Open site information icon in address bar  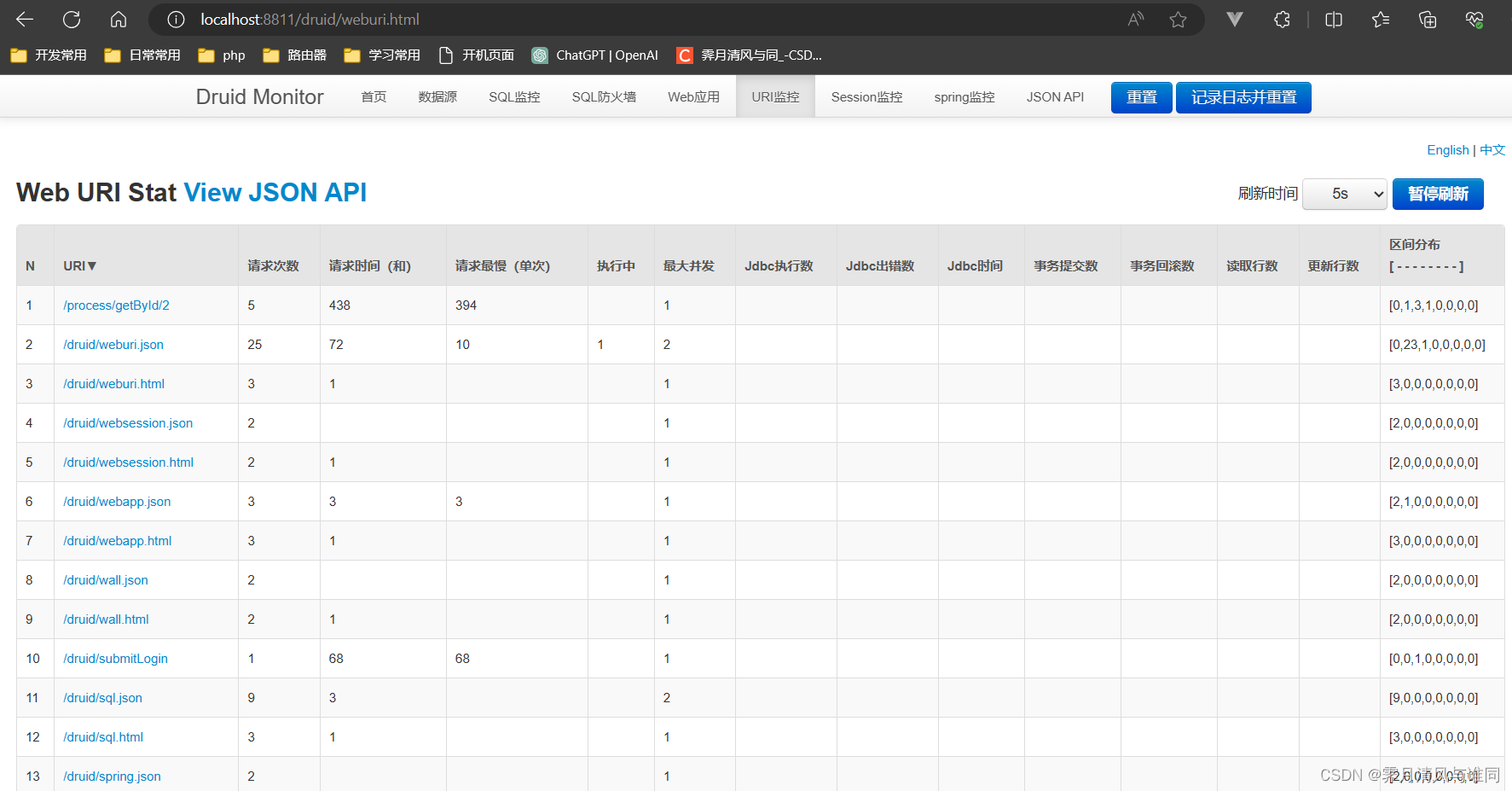[176, 19]
